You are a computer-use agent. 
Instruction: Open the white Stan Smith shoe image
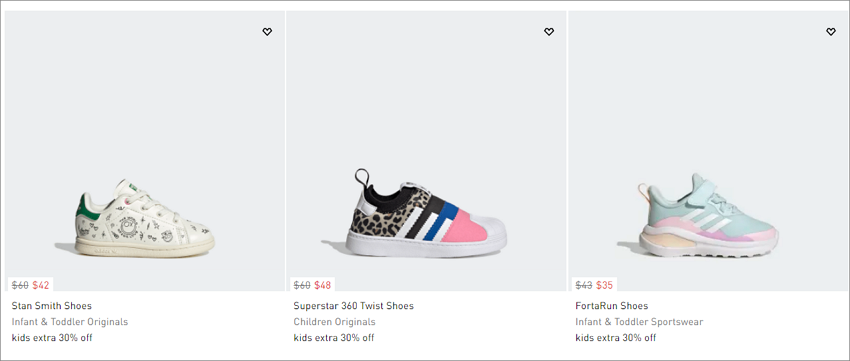point(145,218)
